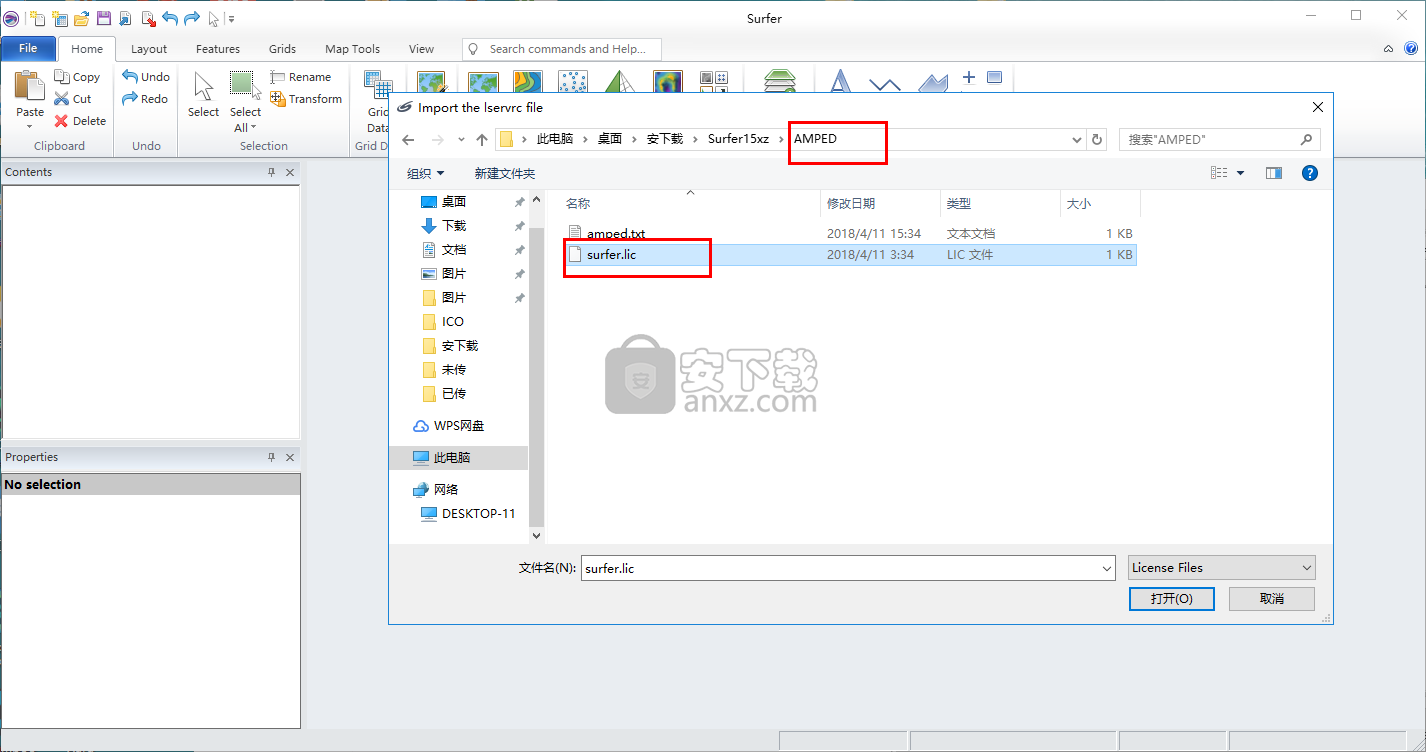Click the preview pane icon in dialog toolbar
This screenshot has width=1426, height=752.
click(1273, 173)
